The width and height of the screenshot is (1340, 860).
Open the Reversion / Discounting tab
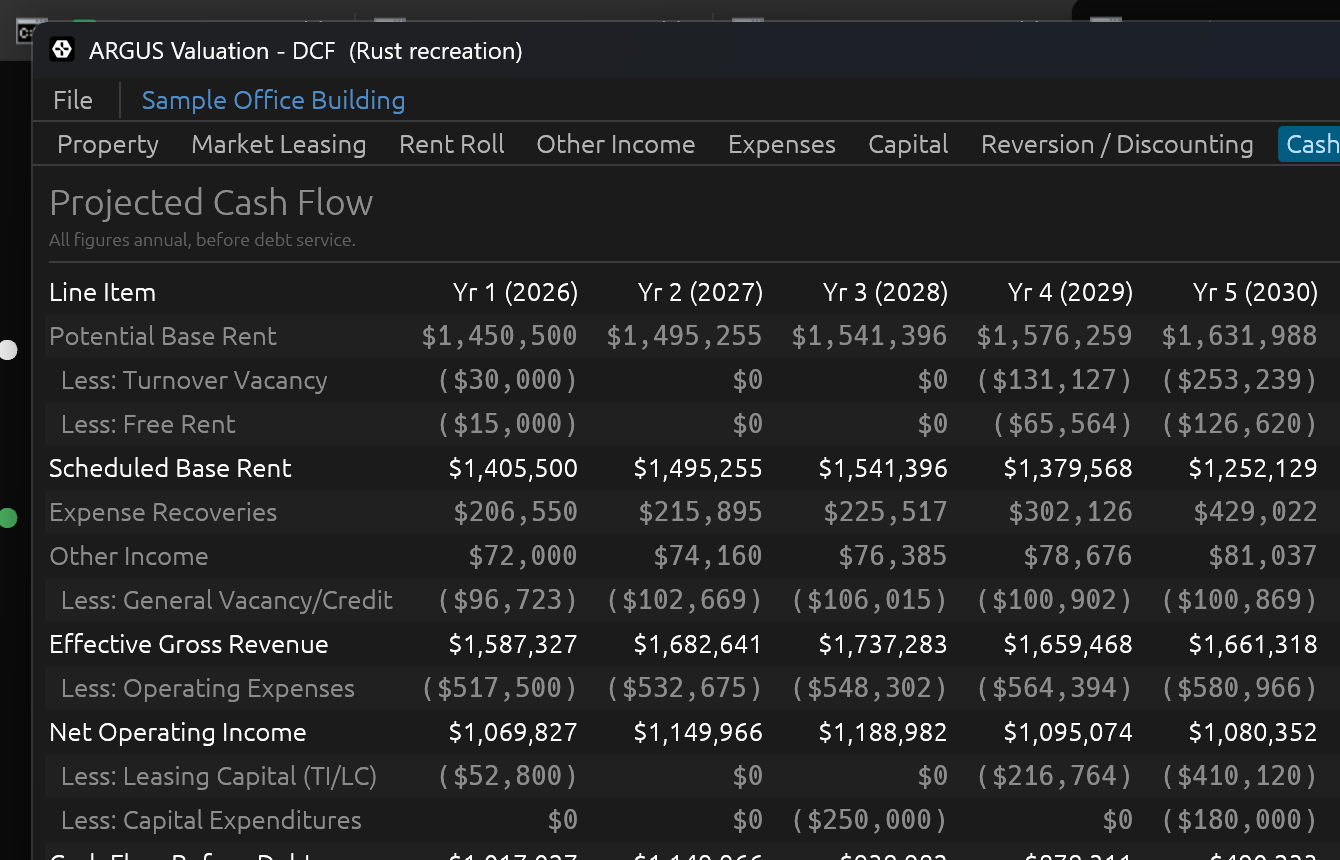(1117, 144)
